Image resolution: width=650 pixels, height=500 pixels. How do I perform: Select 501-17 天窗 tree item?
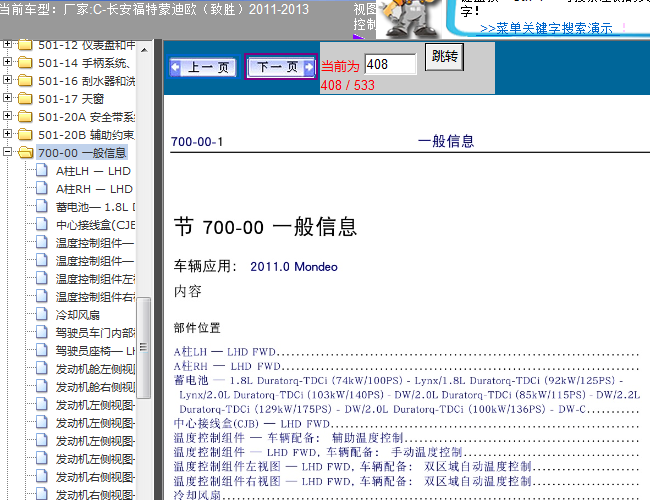71,99
